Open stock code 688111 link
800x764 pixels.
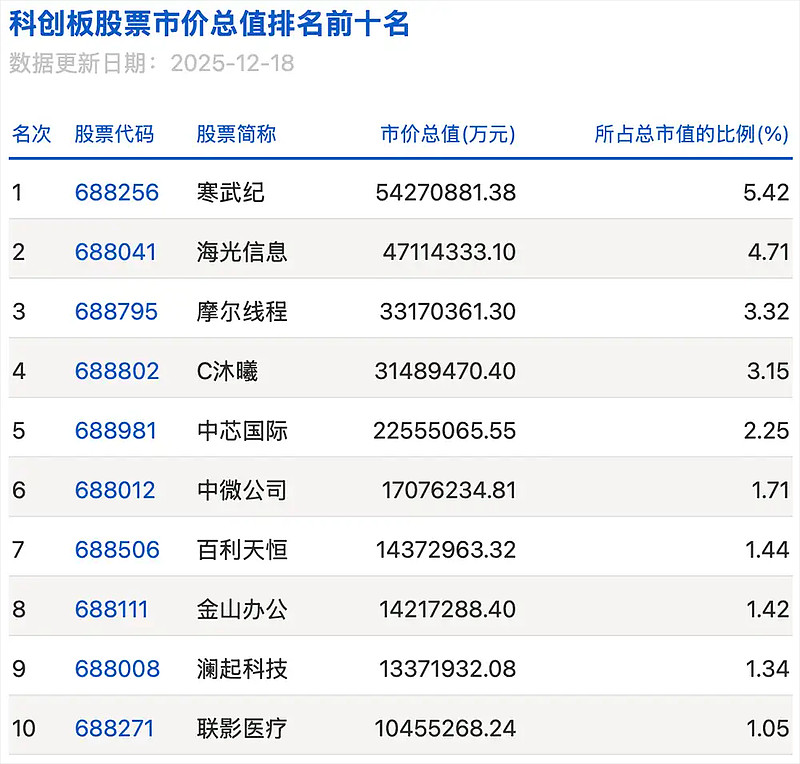pyautogui.click(x=115, y=608)
